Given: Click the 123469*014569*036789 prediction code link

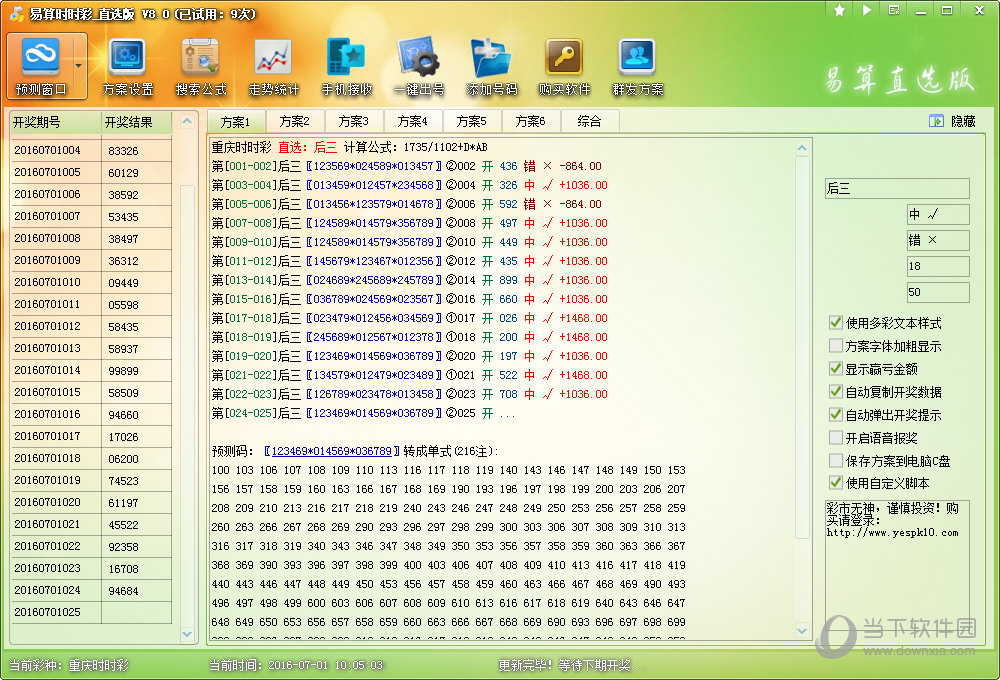Looking at the screenshot, I should [332, 451].
